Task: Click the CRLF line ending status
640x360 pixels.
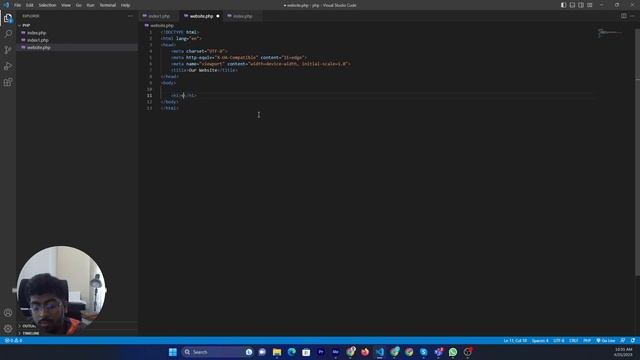Action: [x=573, y=340]
